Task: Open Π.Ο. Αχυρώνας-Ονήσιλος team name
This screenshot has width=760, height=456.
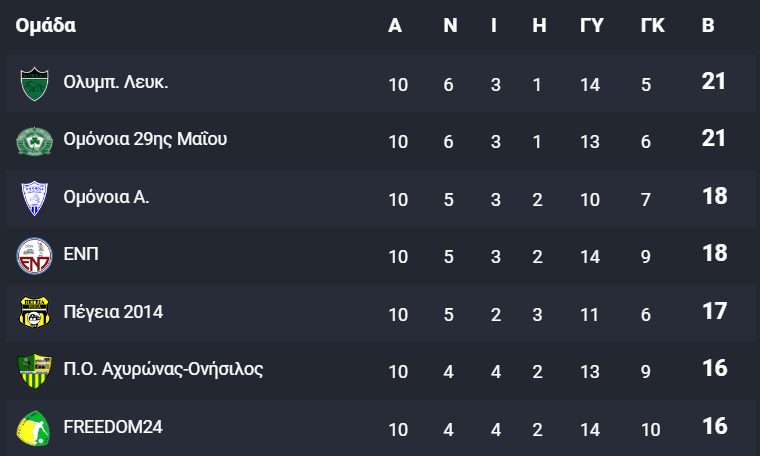Action: 163,369
